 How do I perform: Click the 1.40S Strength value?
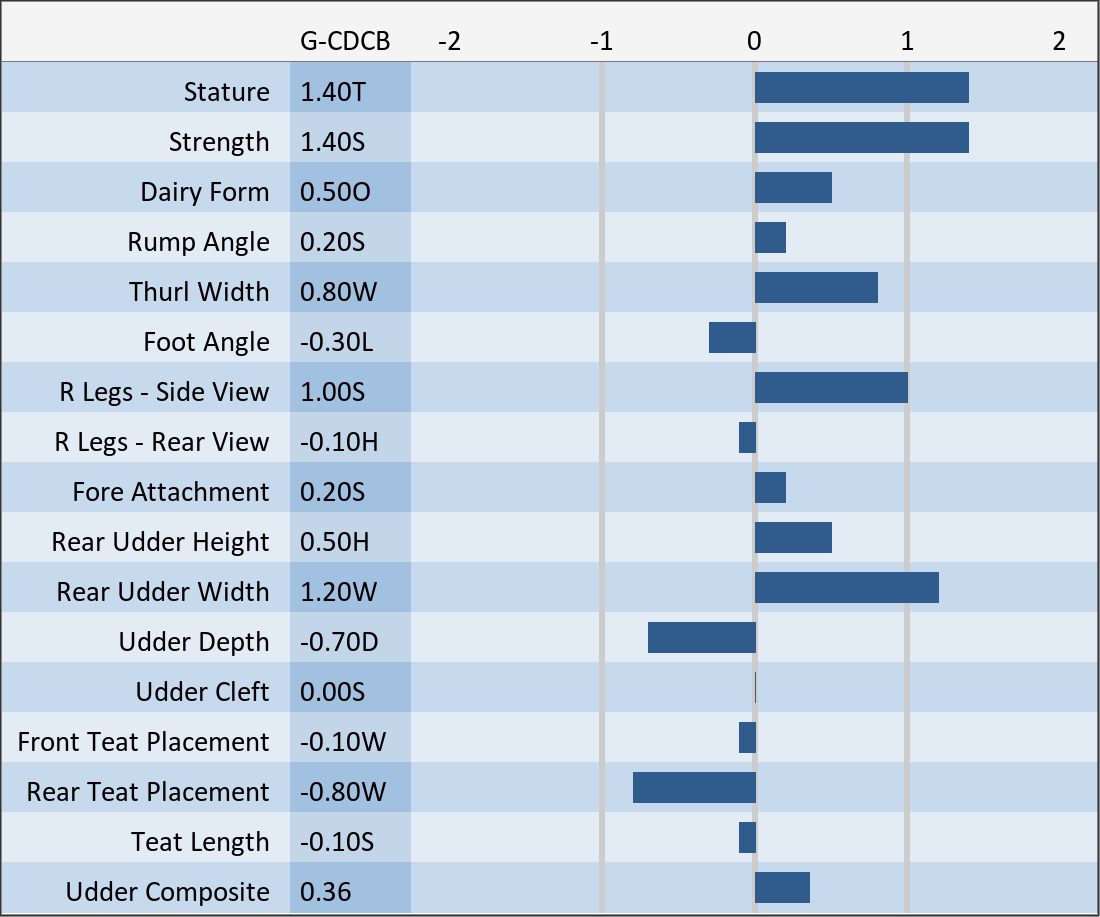pyautogui.click(x=333, y=142)
